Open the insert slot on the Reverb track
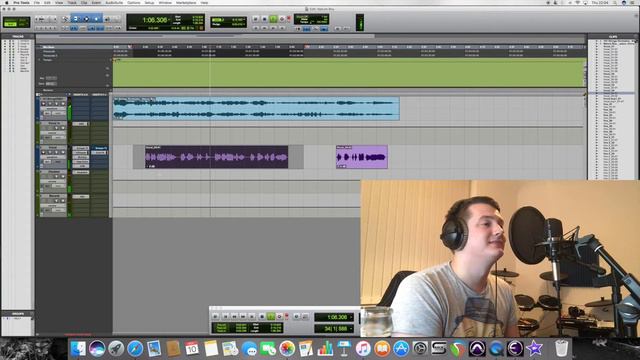The height and width of the screenshot is (360, 640). (x=80, y=196)
